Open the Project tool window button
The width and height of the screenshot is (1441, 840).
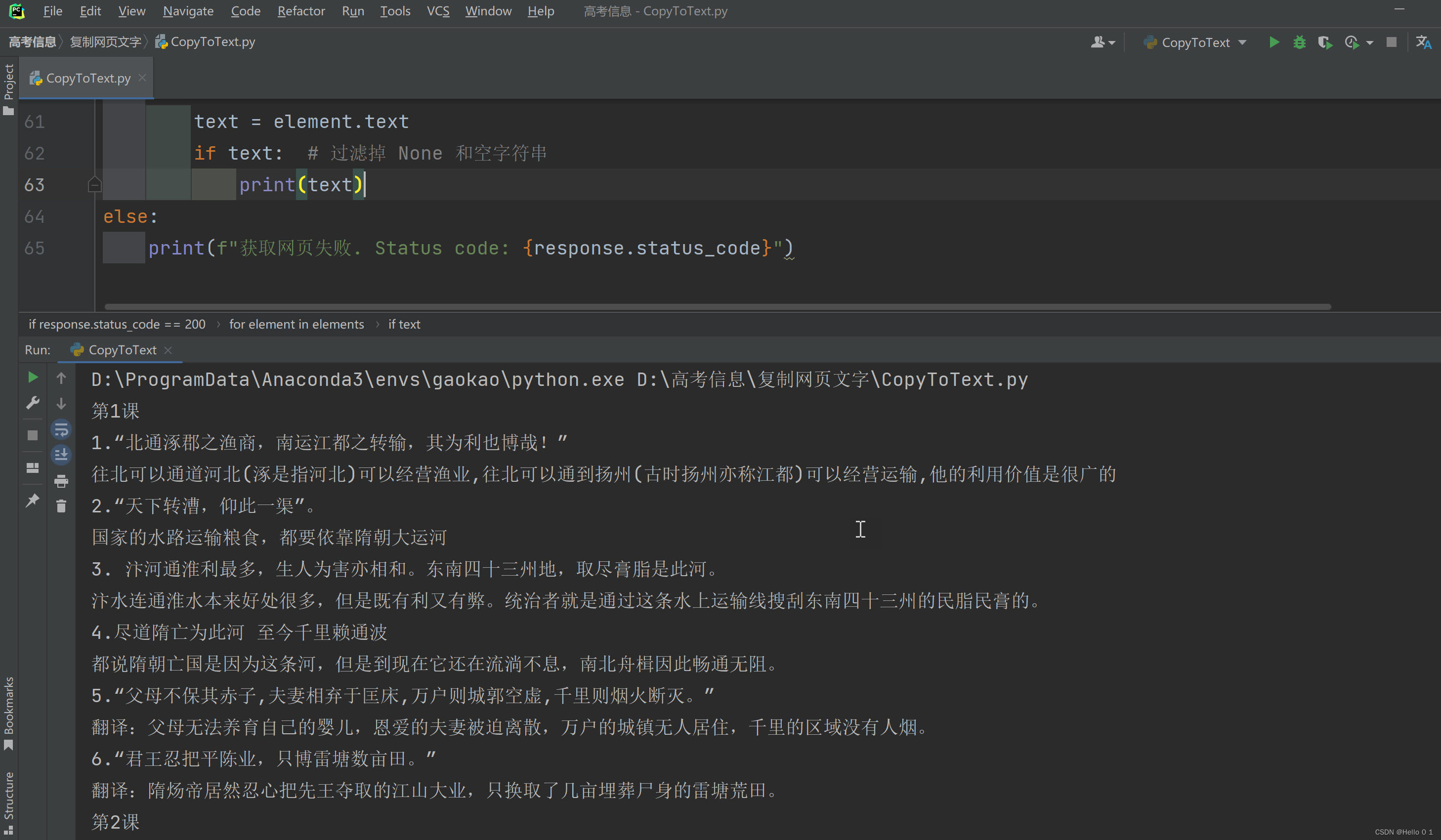8,88
